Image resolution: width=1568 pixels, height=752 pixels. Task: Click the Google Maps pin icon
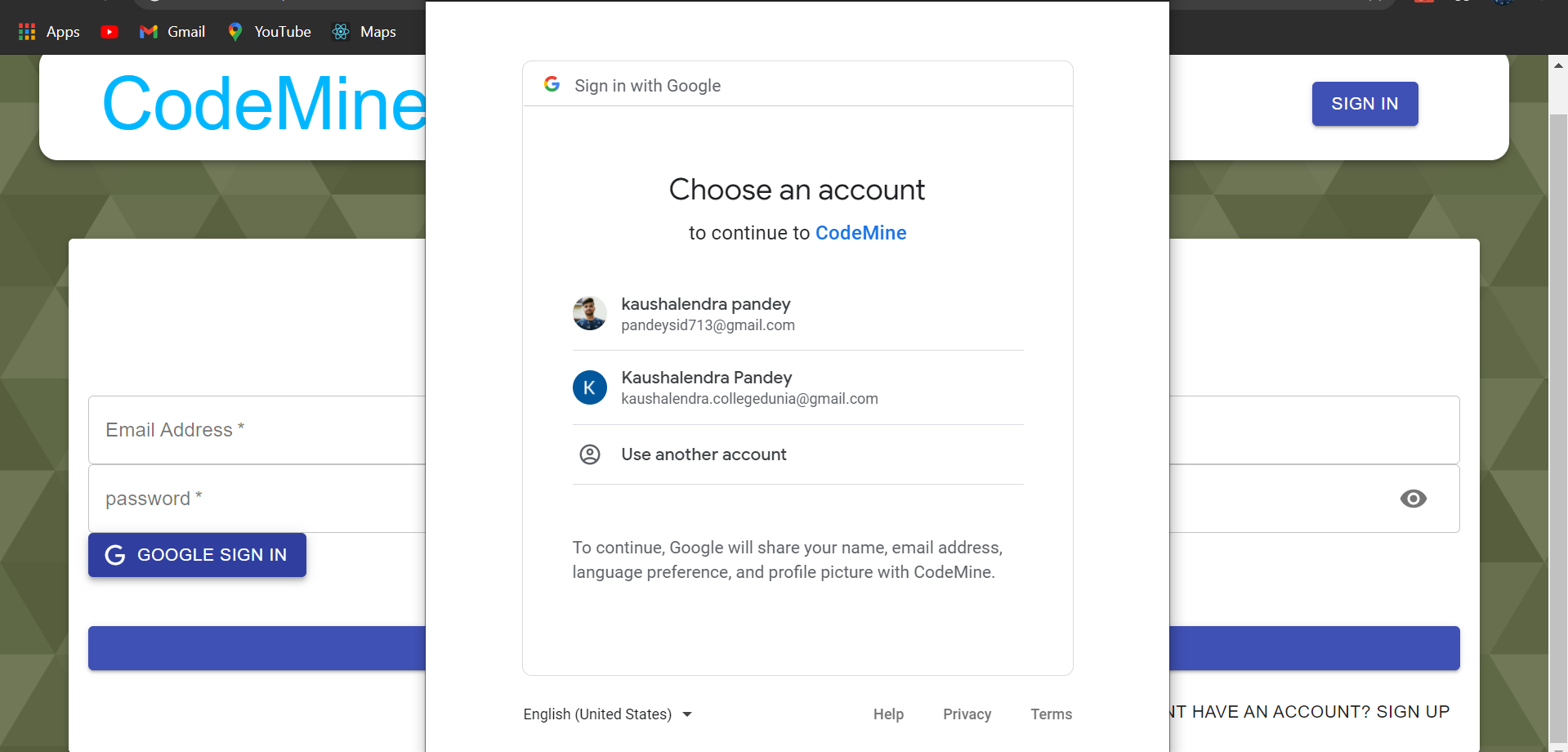click(235, 31)
